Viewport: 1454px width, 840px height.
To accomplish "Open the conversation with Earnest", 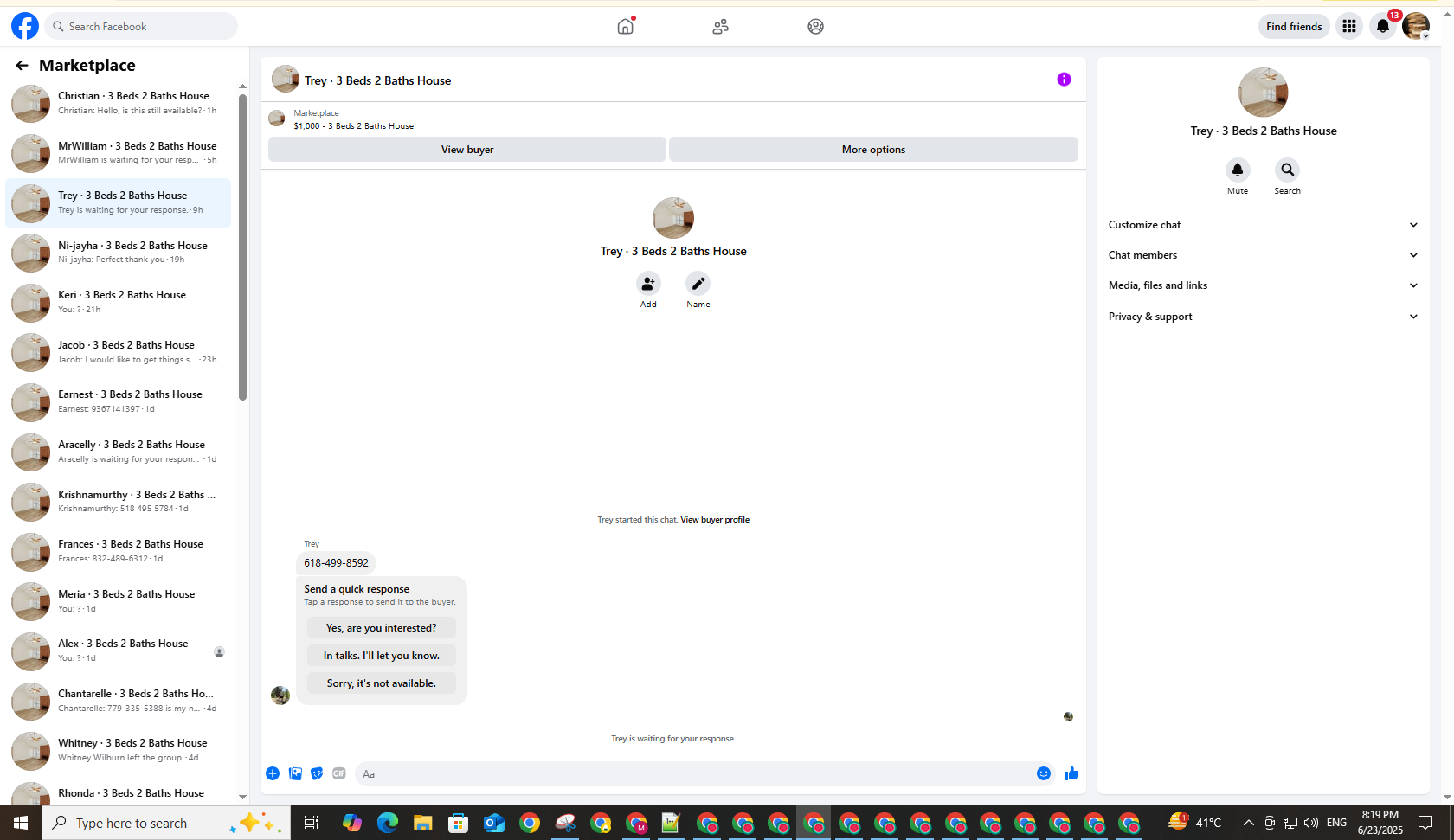I will click(x=119, y=402).
